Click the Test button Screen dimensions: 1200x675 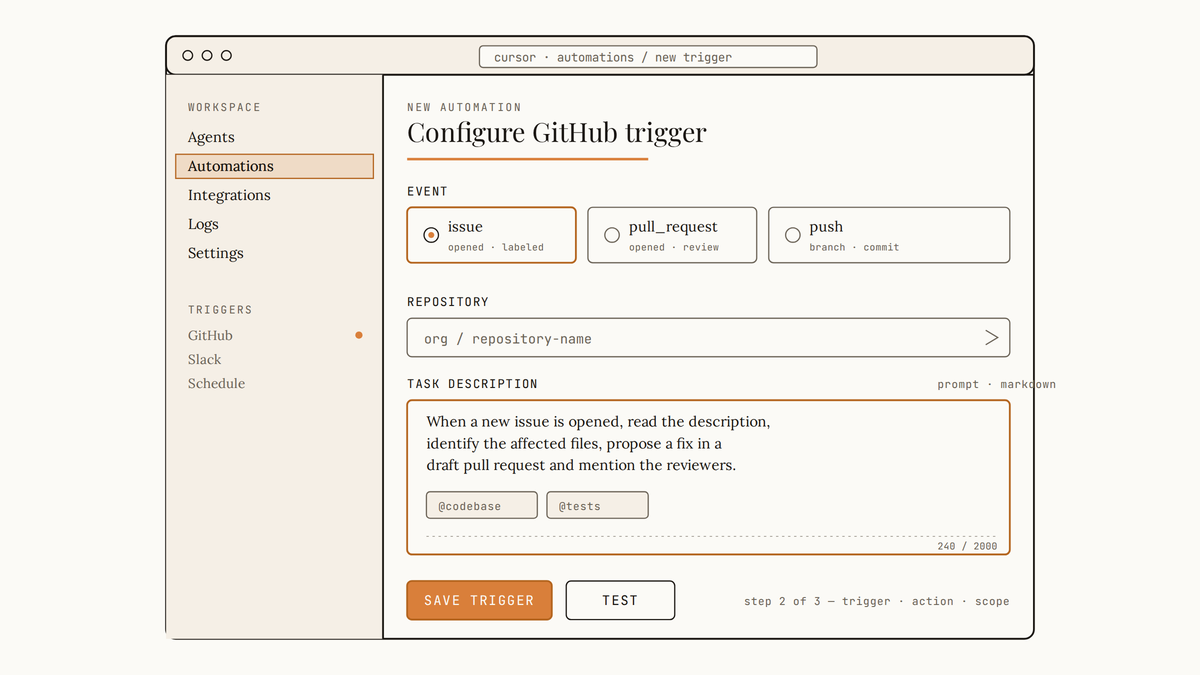pyautogui.click(x=620, y=600)
